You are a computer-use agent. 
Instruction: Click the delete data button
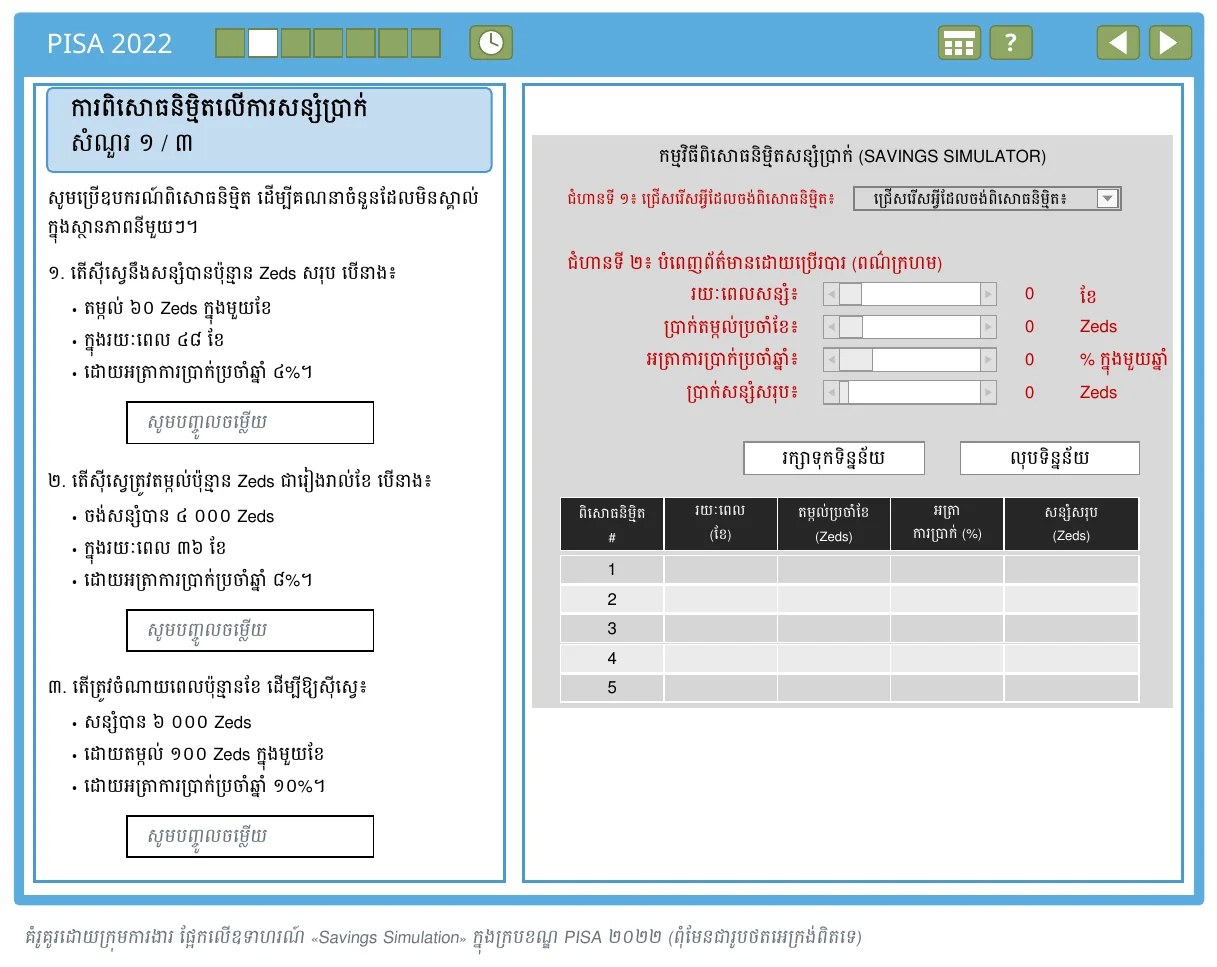pyautogui.click(x=1050, y=458)
